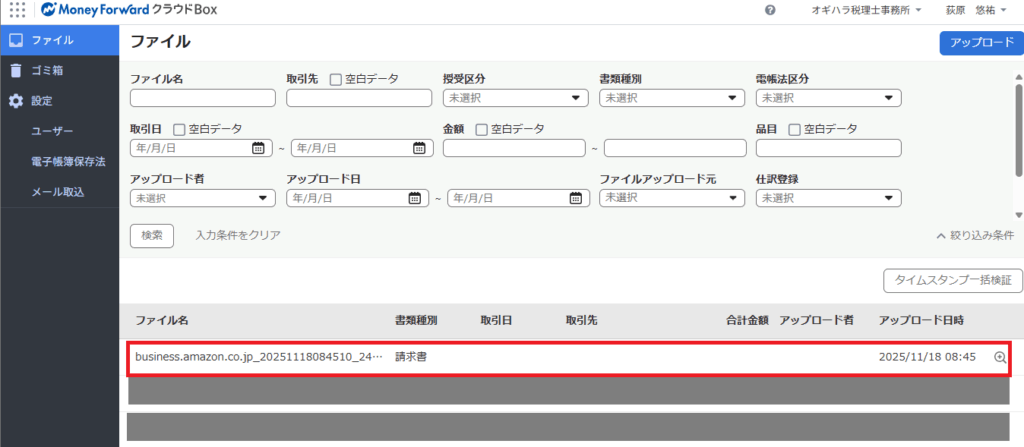Open ゴミ箱 in the sidebar
The height and width of the screenshot is (447, 1024).
(49, 71)
